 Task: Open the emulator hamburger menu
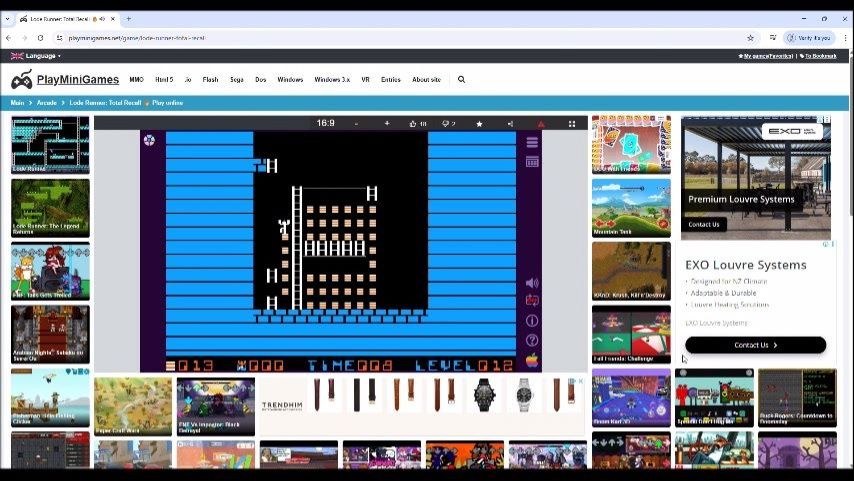click(532, 142)
